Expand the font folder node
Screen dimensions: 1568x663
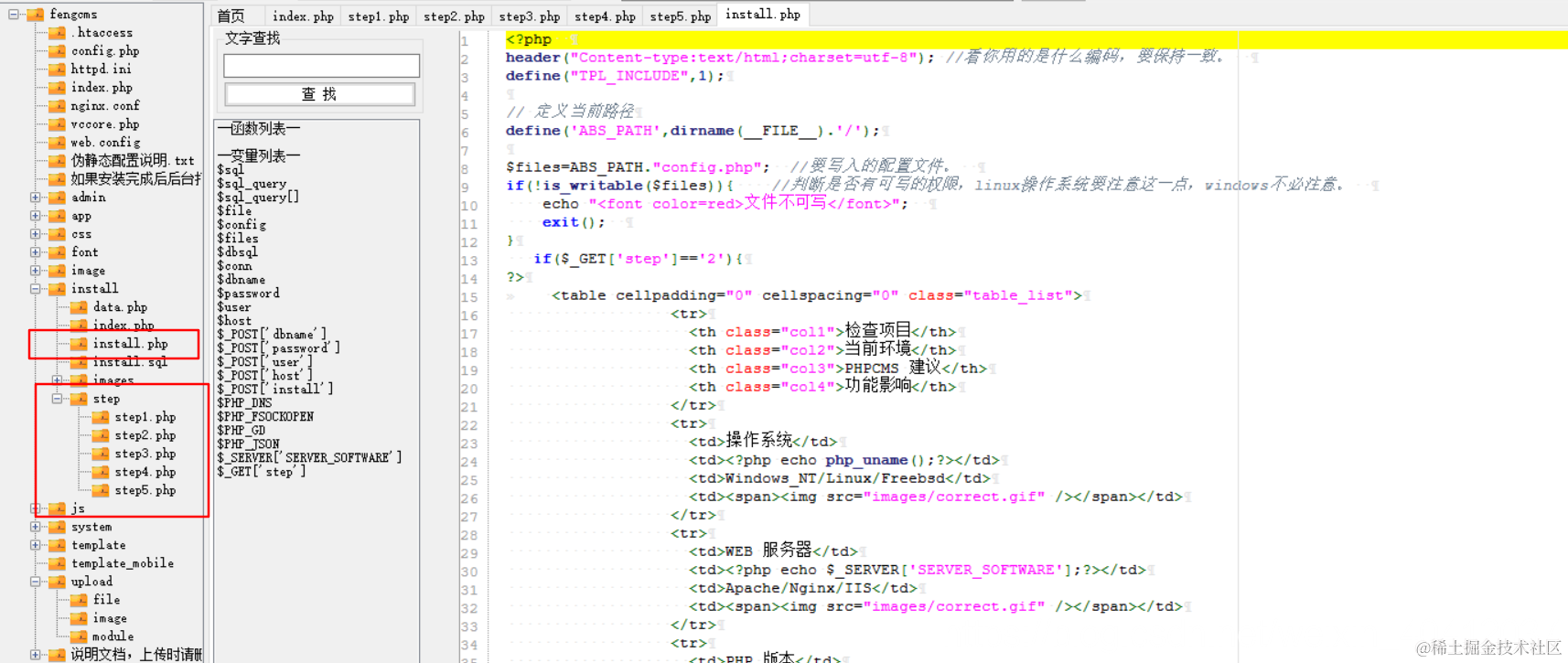pos(36,252)
